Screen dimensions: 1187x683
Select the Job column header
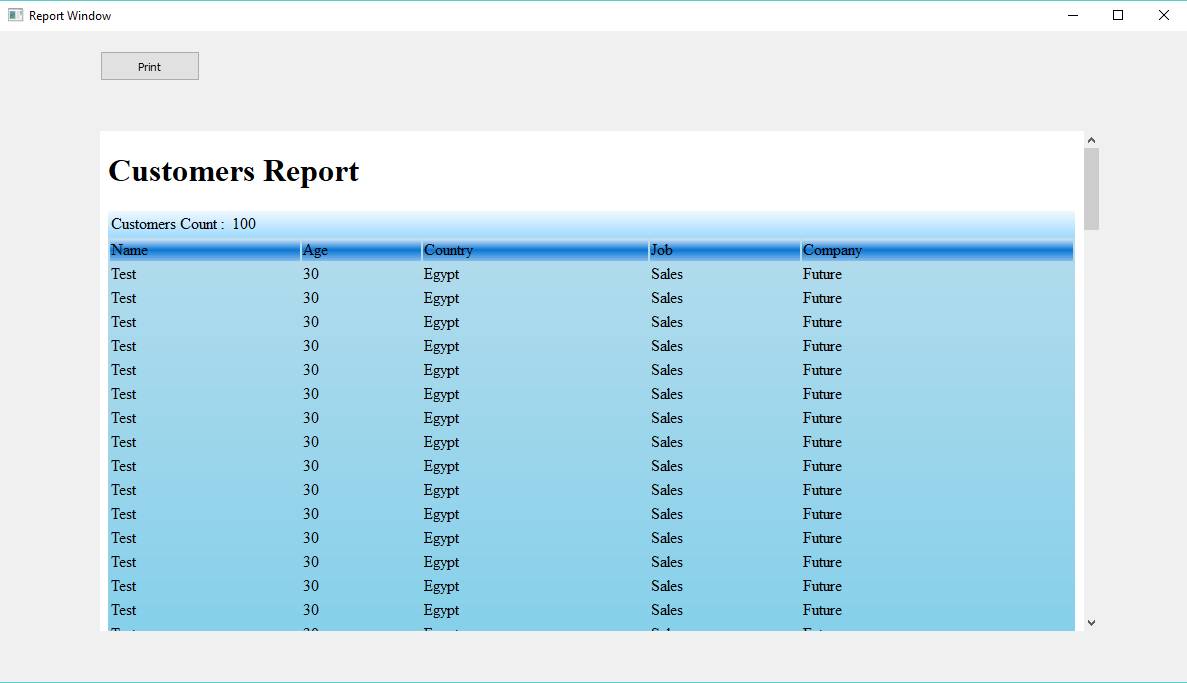click(660, 250)
